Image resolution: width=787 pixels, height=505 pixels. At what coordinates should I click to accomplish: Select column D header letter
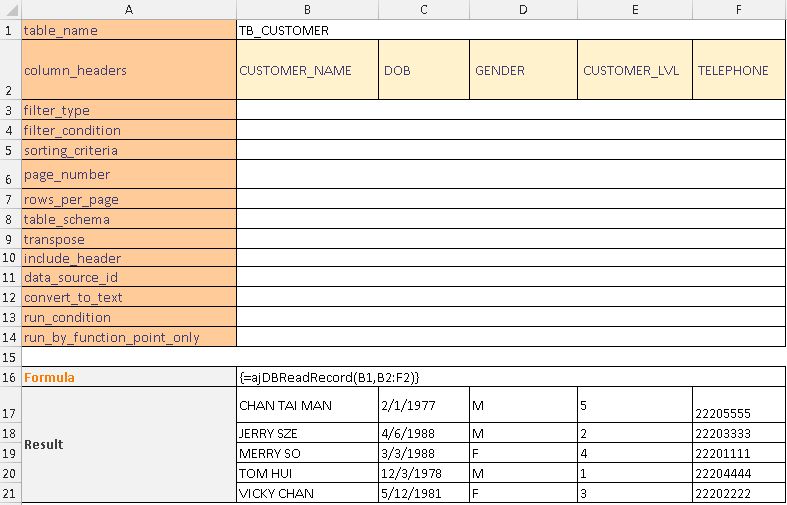[523, 9]
